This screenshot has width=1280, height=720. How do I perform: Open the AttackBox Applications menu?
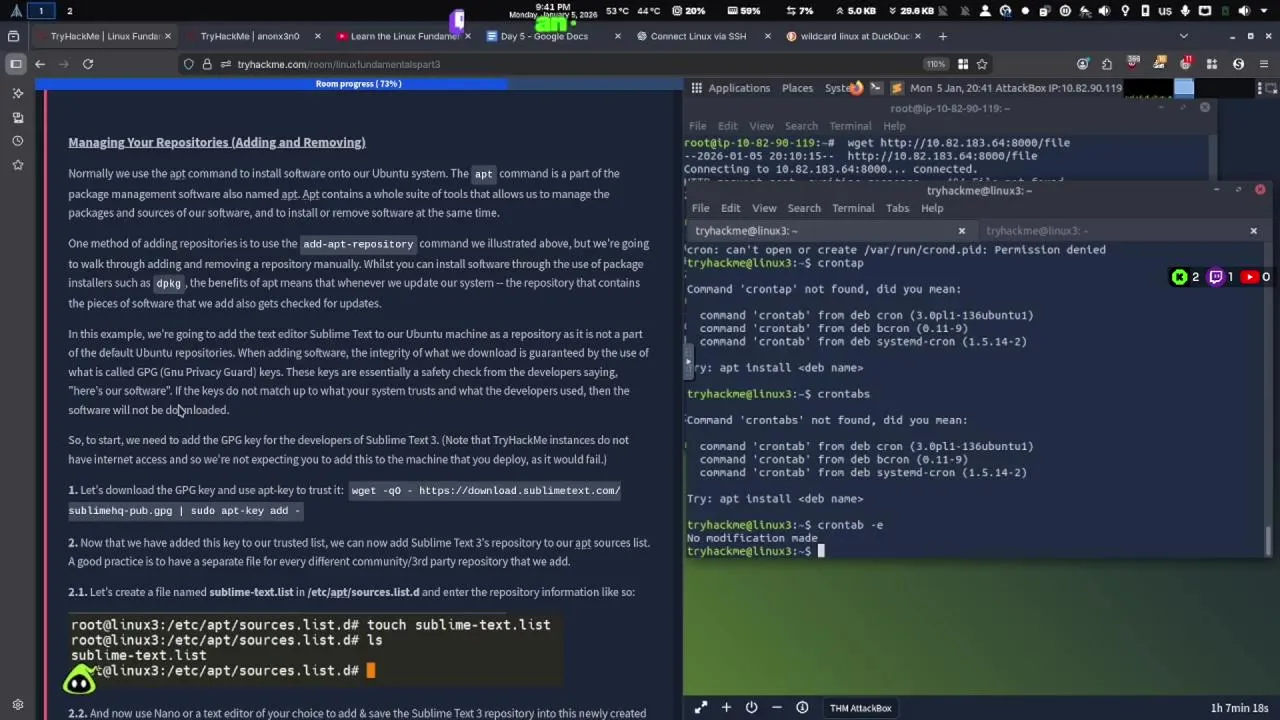[x=739, y=88]
